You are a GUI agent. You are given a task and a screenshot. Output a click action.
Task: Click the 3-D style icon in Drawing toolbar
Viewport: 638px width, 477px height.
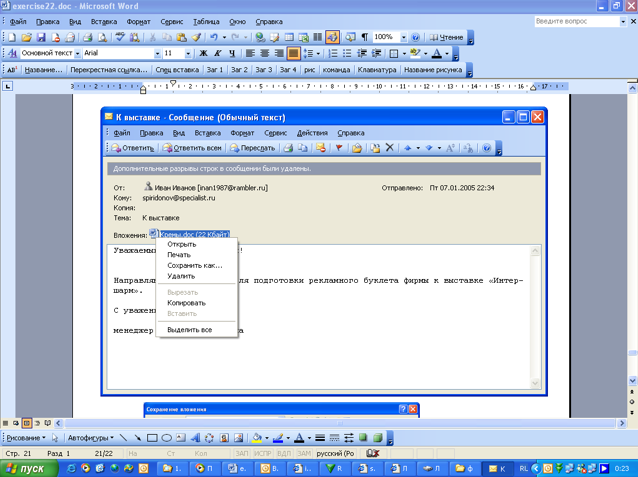click(x=378, y=438)
